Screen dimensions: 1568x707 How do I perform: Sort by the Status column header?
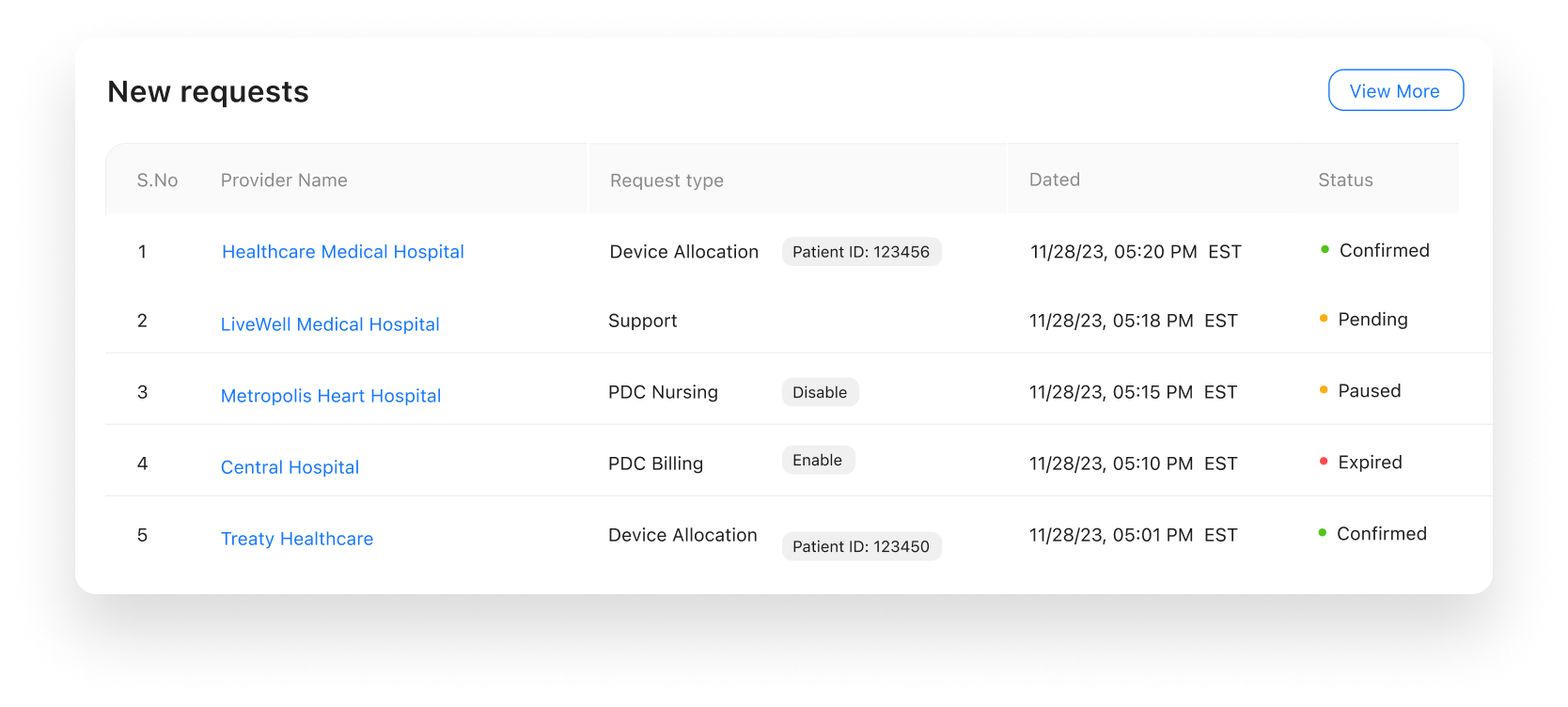pos(1345,179)
